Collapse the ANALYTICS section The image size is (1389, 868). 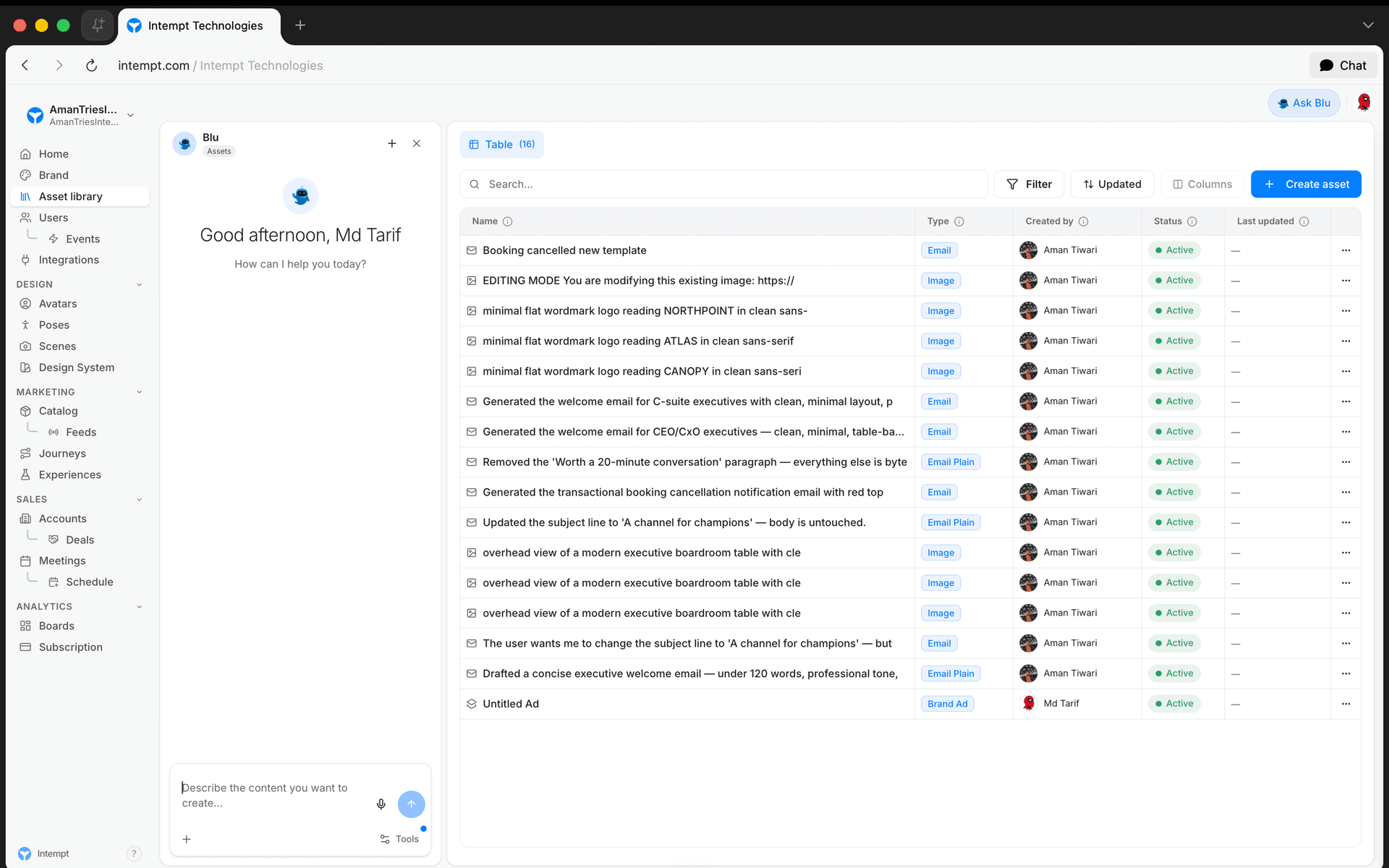(x=139, y=607)
